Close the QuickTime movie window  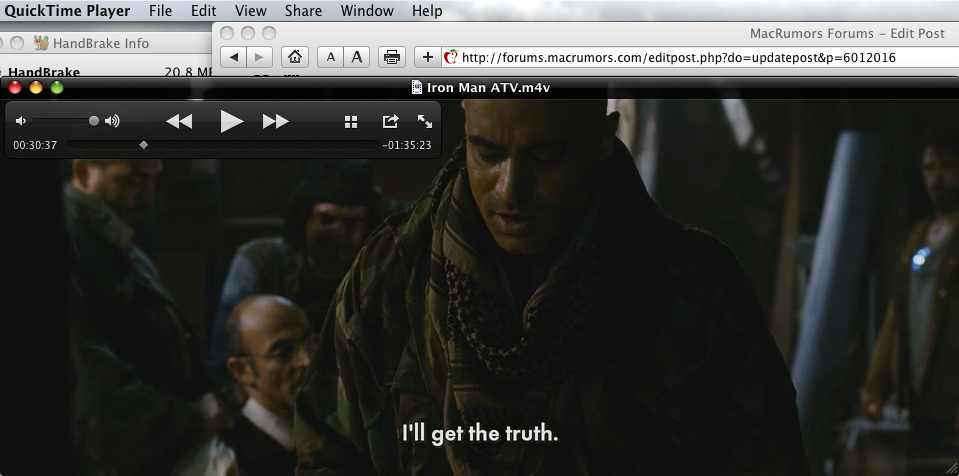(x=15, y=87)
